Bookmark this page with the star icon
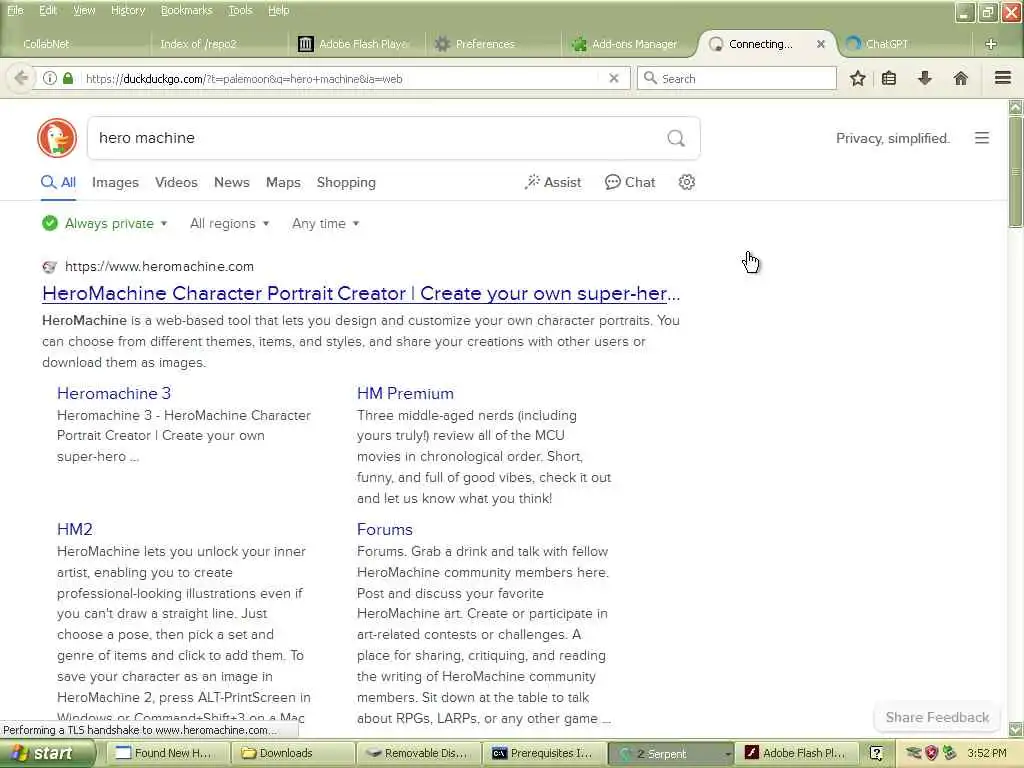This screenshot has height=768, width=1024. pyautogui.click(x=857, y=78)
